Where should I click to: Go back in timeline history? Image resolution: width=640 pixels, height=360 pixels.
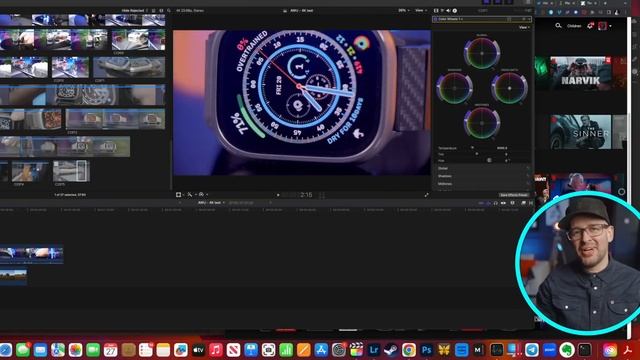(180, 203)
